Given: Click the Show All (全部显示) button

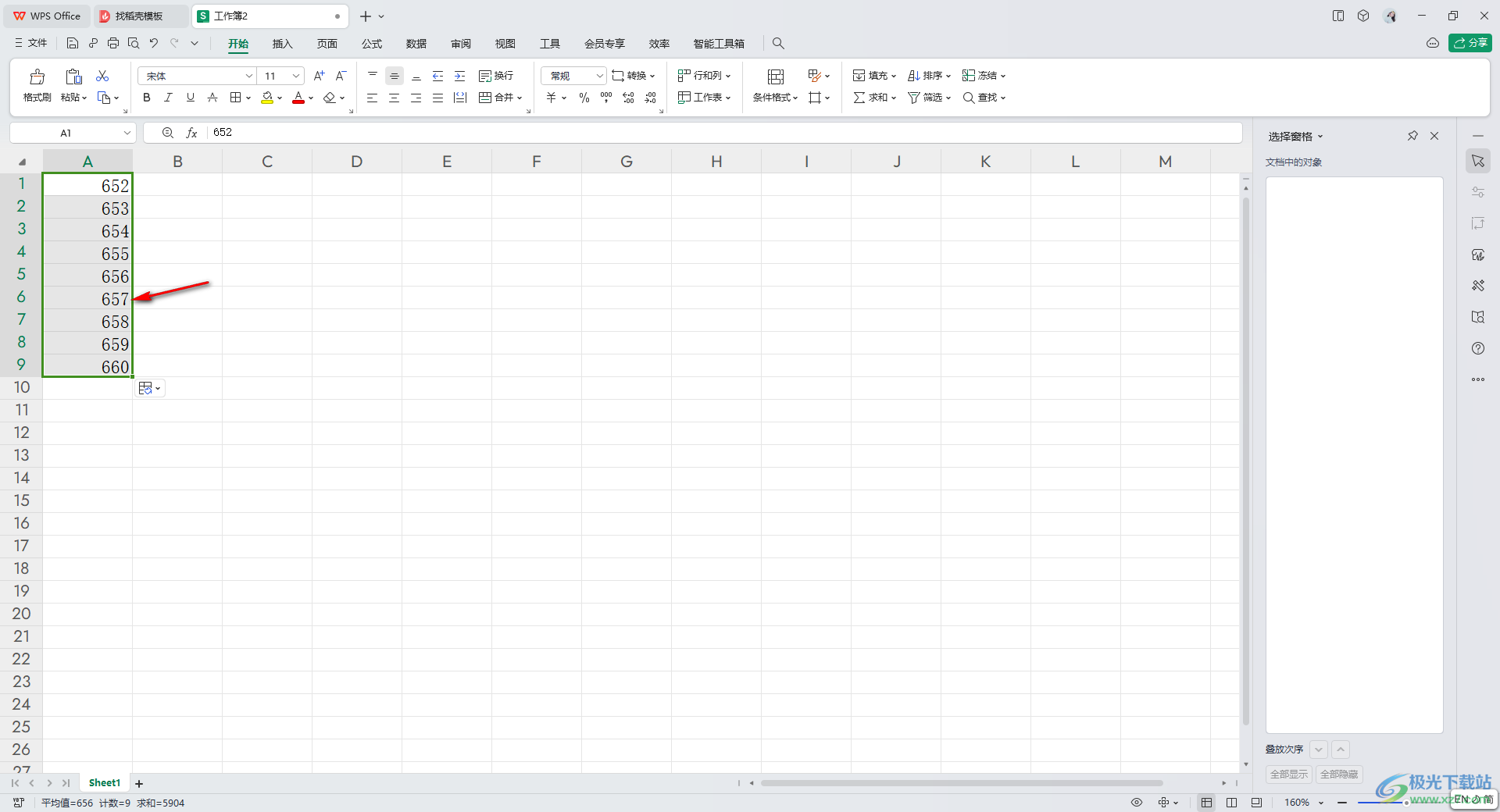Looking at the screenshot, I should (x=1289, y=775).
